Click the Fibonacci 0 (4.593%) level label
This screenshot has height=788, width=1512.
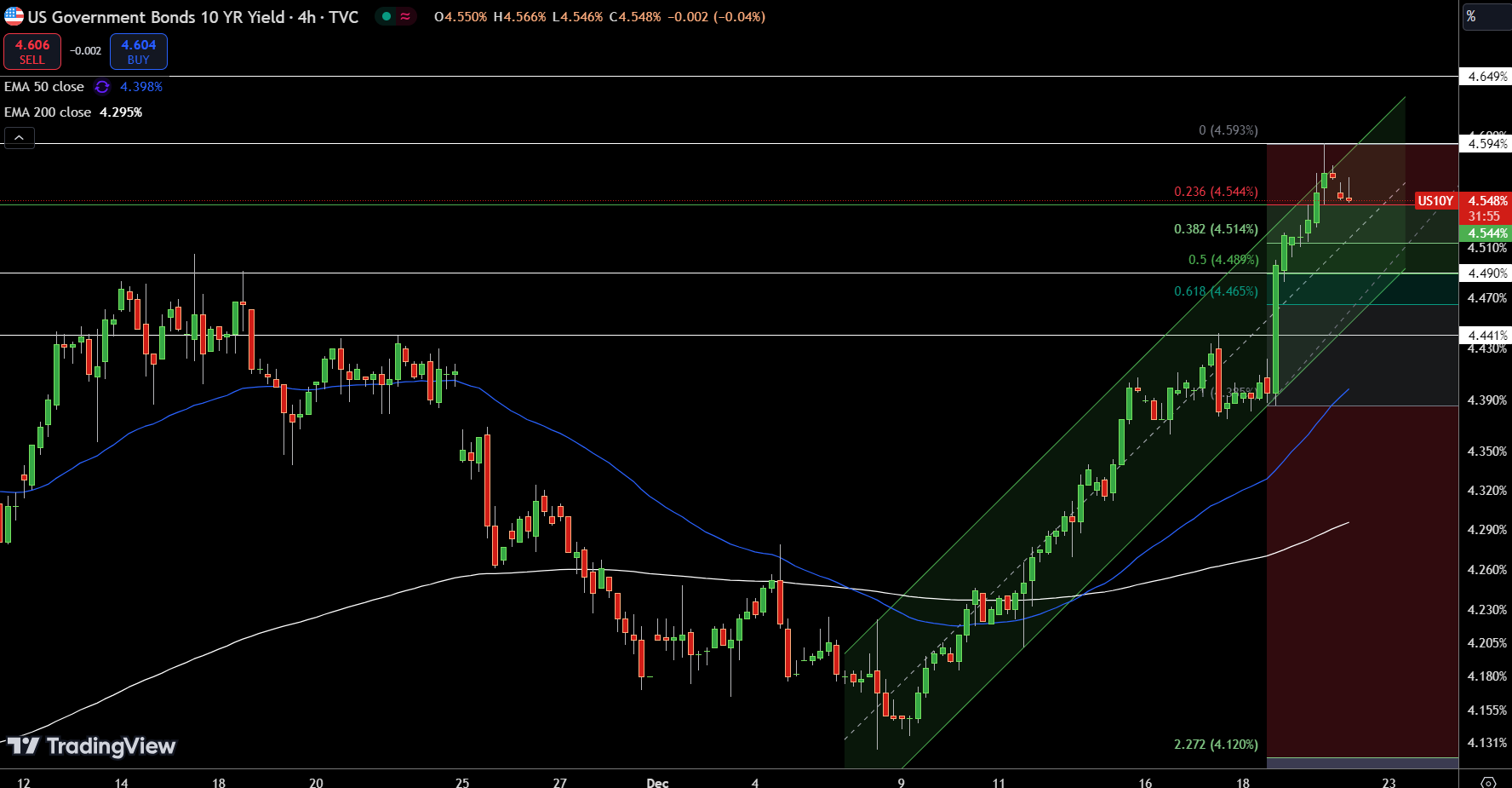coord(1228,130)
